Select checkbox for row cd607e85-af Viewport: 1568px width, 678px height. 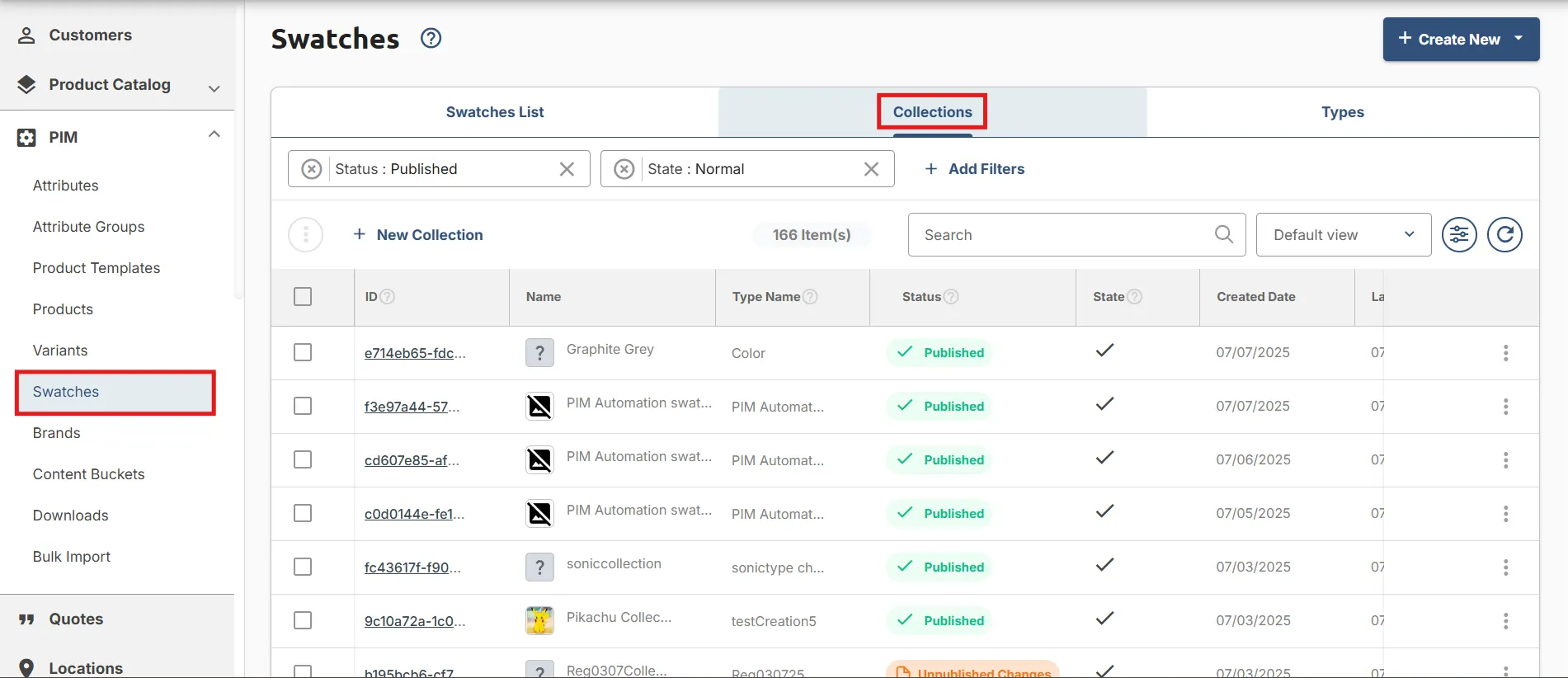[303, 459]
